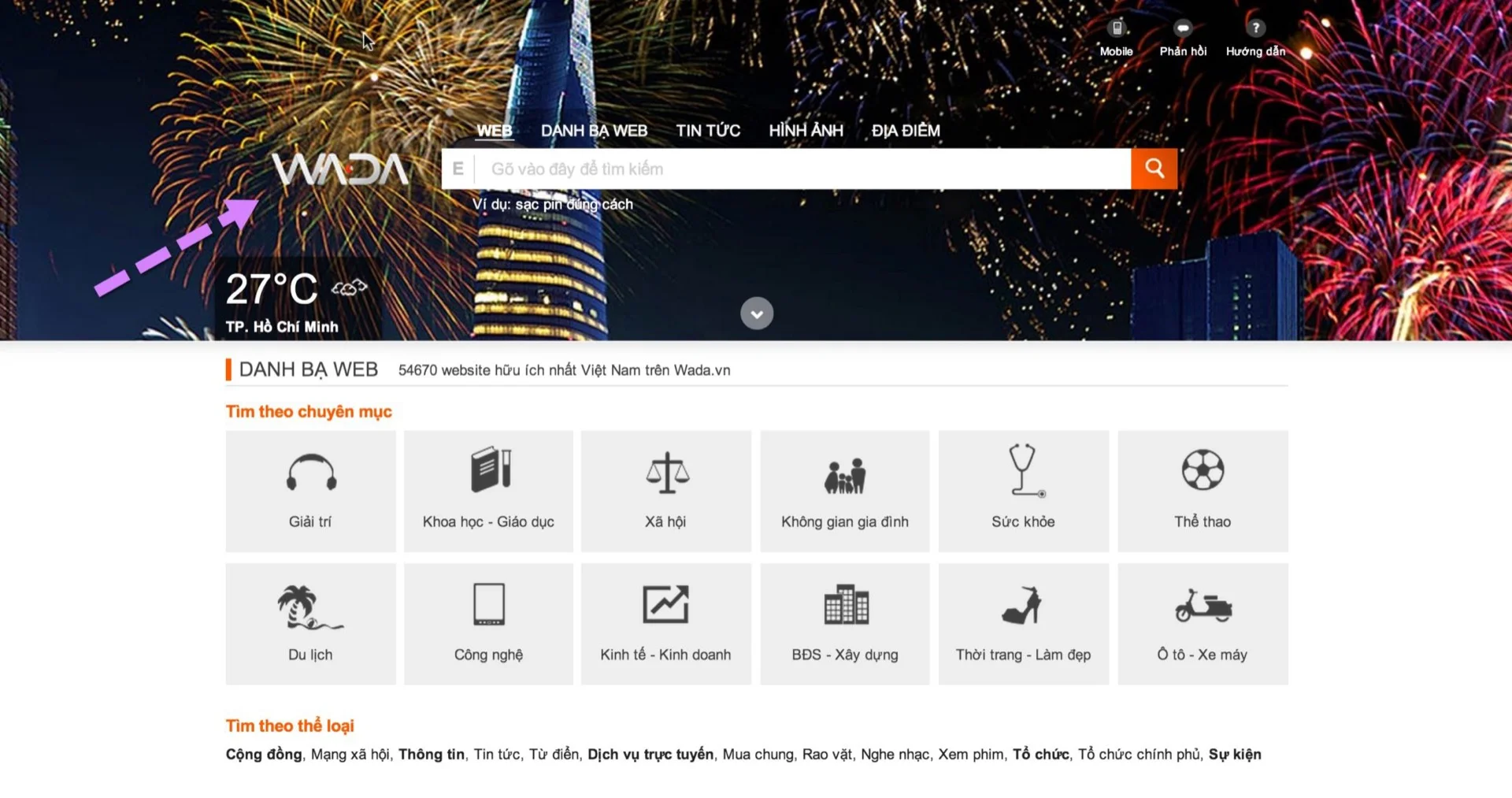
Task: Focus the search input field
Action: click(803, 169)
